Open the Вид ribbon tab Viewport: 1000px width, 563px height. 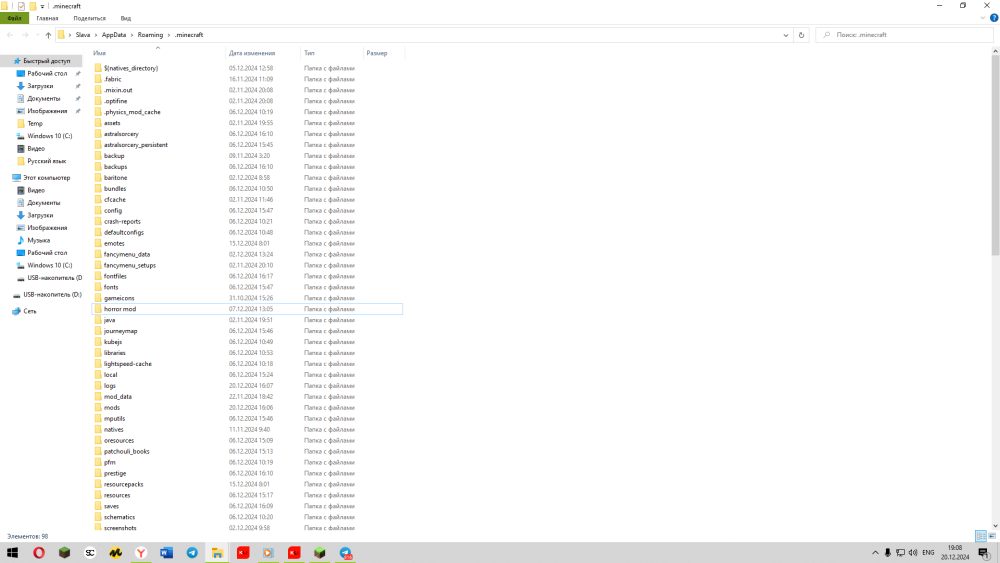pyautogui.click(x=126, y=18)
